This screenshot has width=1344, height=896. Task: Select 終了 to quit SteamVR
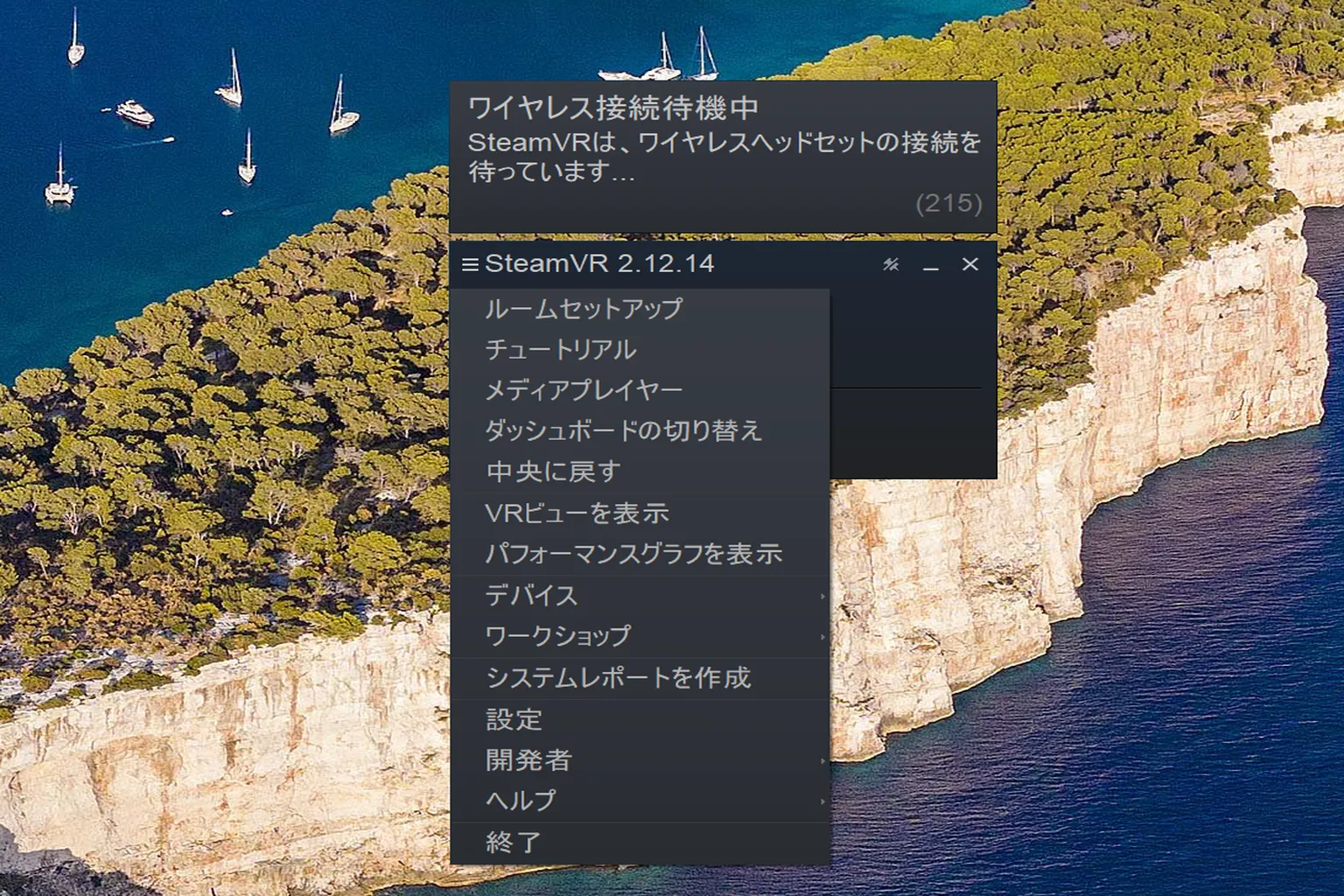coord(640,843)
